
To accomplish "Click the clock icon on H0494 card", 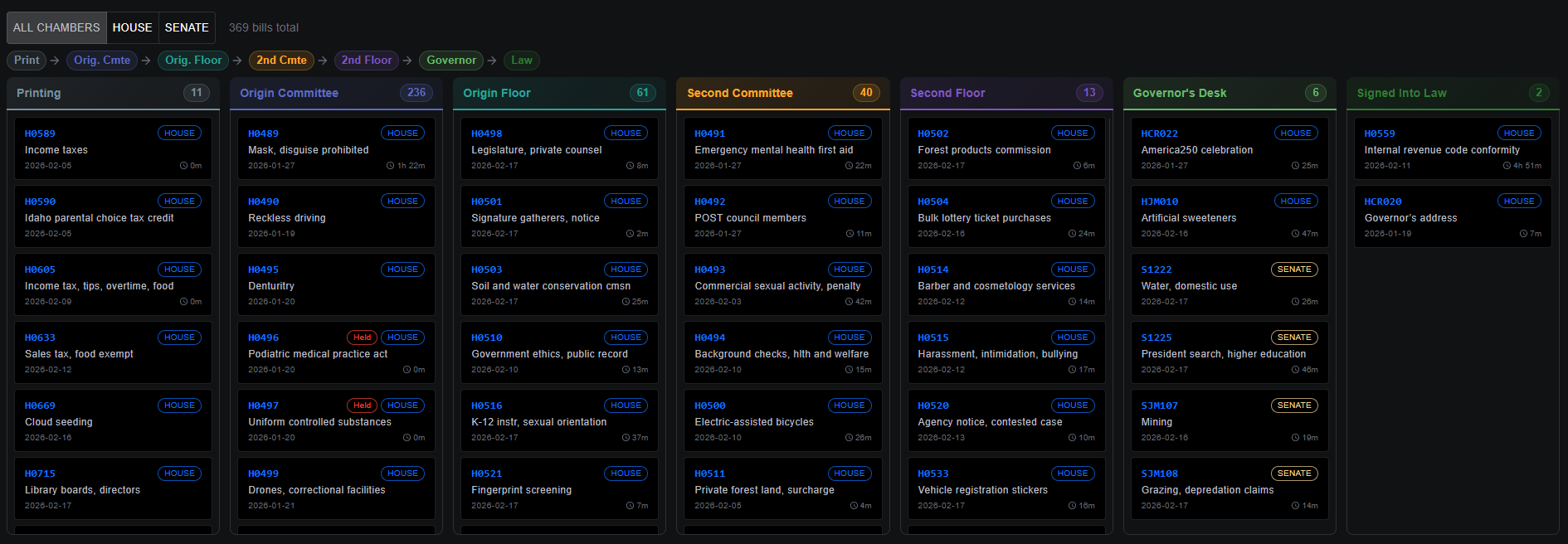I will (x=849, y=370).
